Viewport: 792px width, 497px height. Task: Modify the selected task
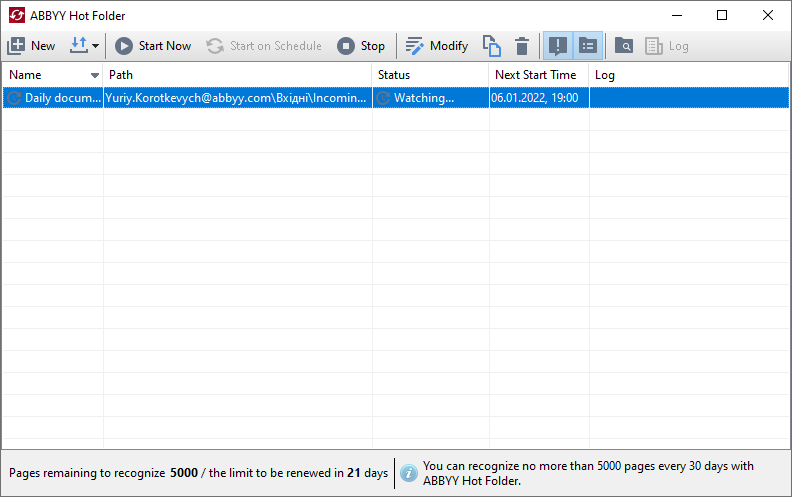437,46
